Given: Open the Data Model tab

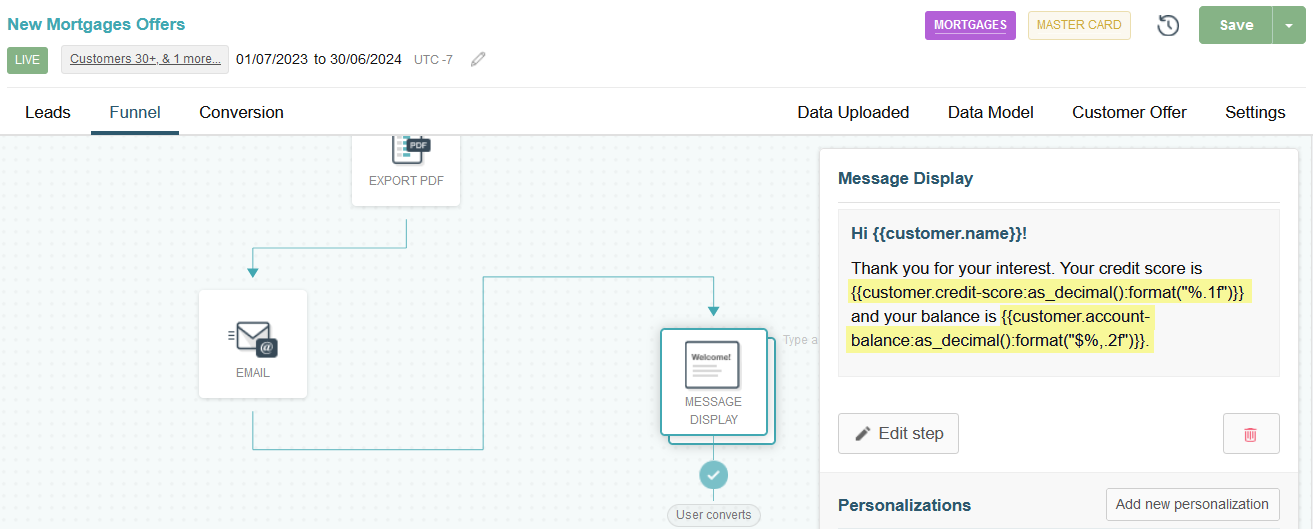Looking at the screenshot, I should tap(991, 112).
